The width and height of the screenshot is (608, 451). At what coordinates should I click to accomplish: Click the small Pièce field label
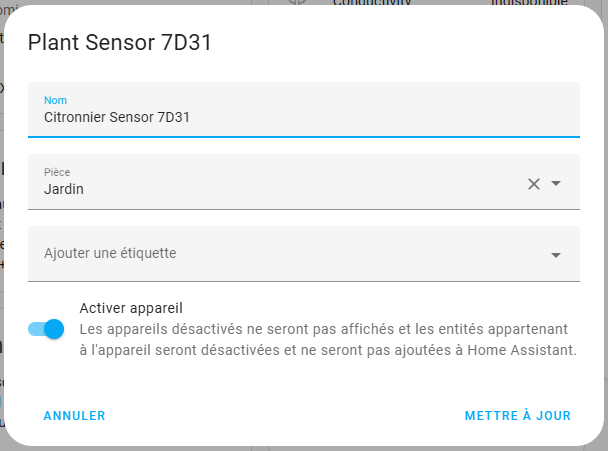pos(57,172)
